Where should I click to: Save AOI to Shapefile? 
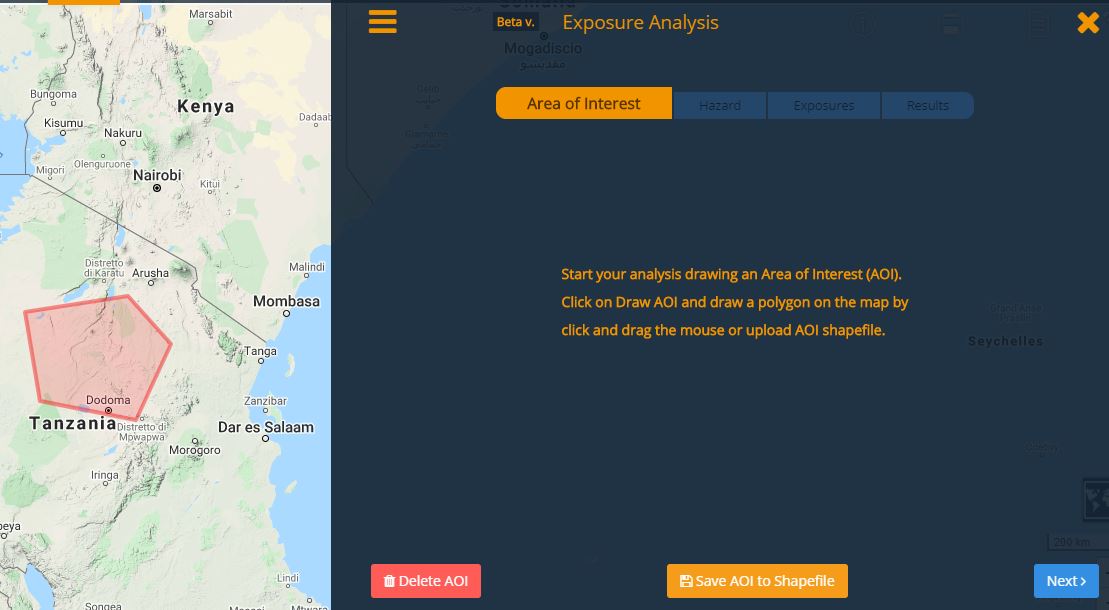pyautogui.click(x=757, y=581)
